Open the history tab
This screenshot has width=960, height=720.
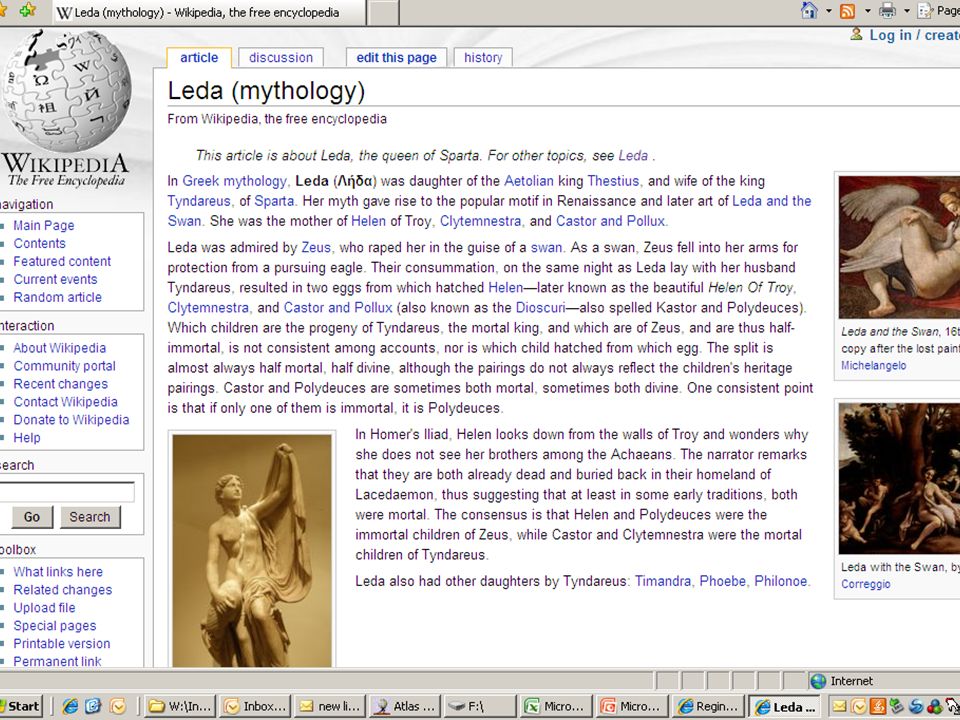pos(483,58)
